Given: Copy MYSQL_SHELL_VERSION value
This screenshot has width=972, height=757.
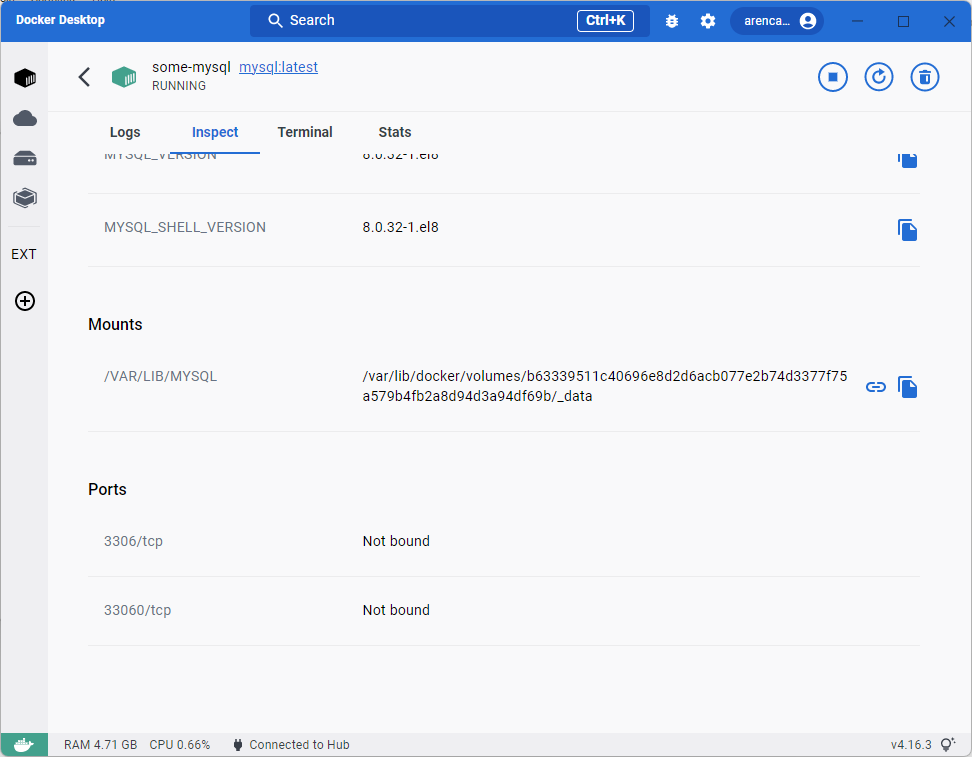Looking at the screenshot, I should point(907,230).
